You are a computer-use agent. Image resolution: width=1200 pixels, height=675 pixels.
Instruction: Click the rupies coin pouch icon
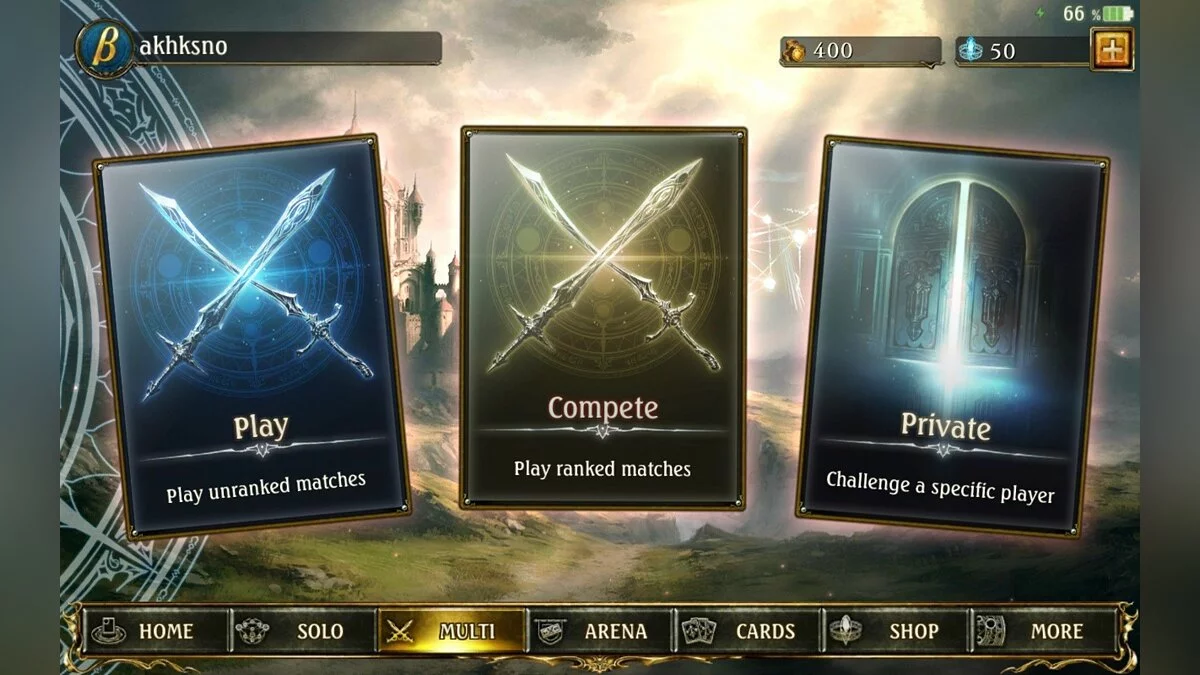(x=798, y=50)
